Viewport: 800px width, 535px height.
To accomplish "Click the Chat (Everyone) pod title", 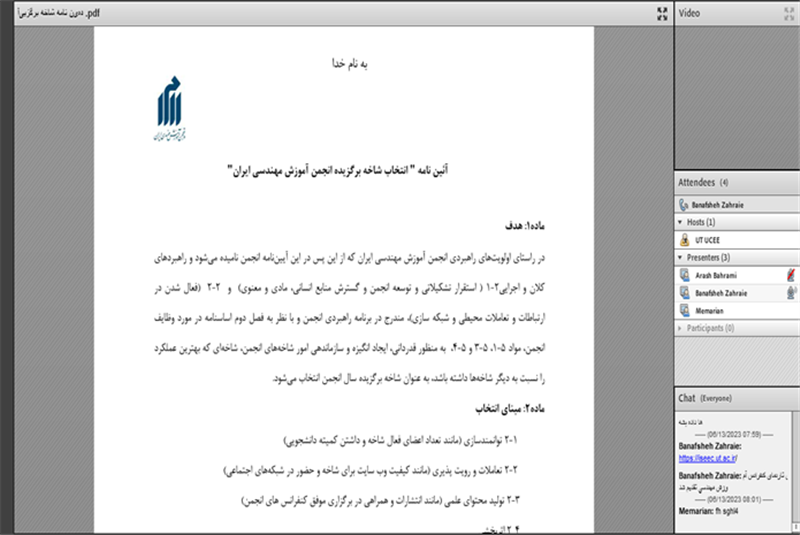I will point(705,398).
